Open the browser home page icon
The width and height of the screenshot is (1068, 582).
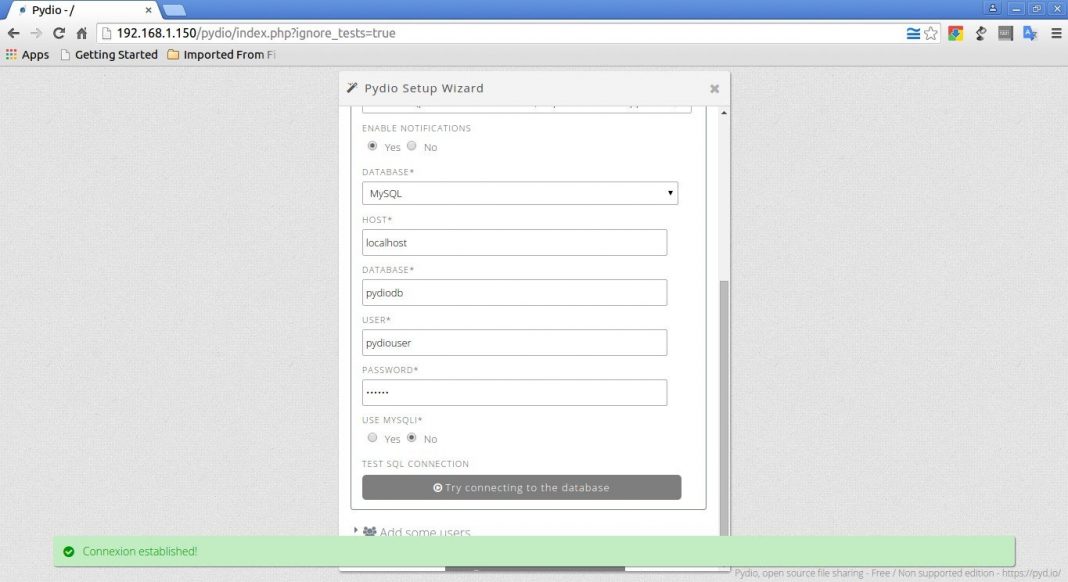point(81,33)
